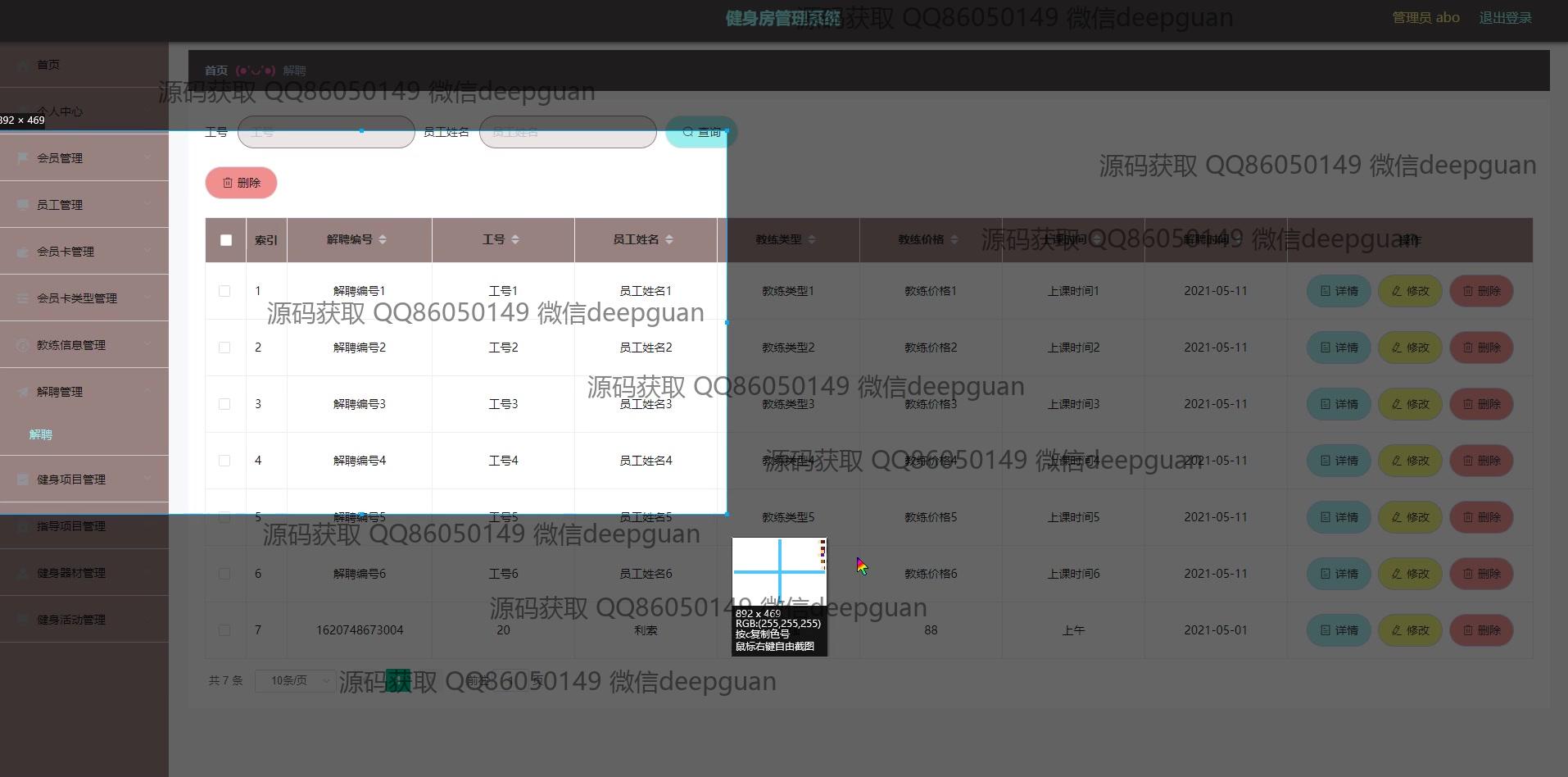1568x777 pixels.
Task: Click the 教练价格6 cell
Action: click(x=931, y=574)
